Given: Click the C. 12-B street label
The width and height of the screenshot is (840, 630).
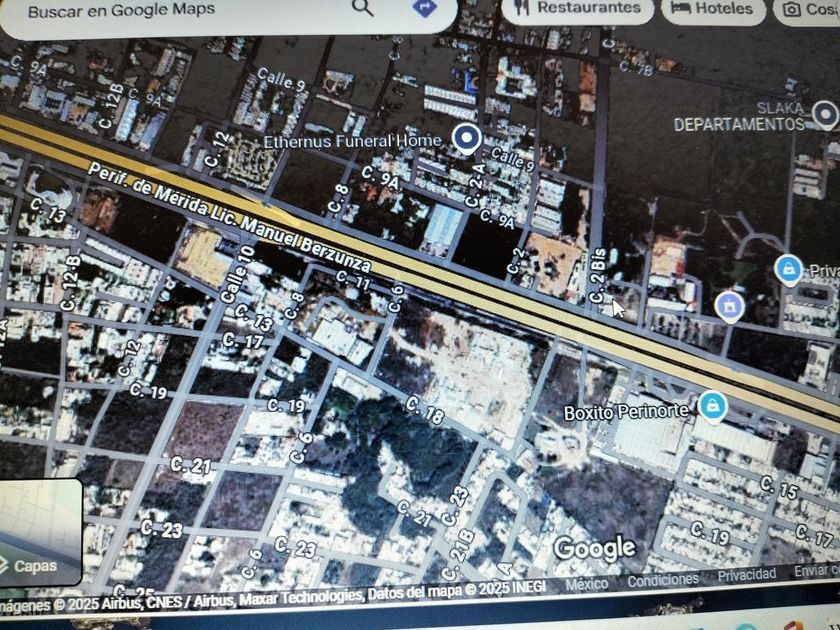Looking at the screenshot, I should 71,283.
